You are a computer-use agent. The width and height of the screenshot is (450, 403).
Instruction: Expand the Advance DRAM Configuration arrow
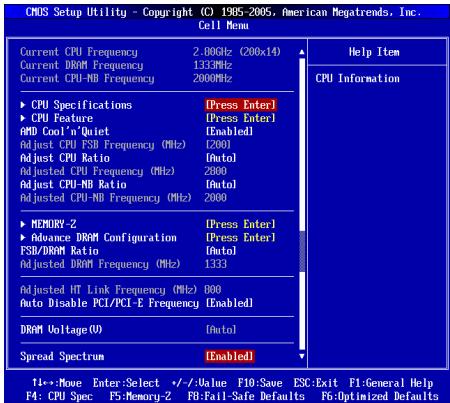(x=23, y=238)
